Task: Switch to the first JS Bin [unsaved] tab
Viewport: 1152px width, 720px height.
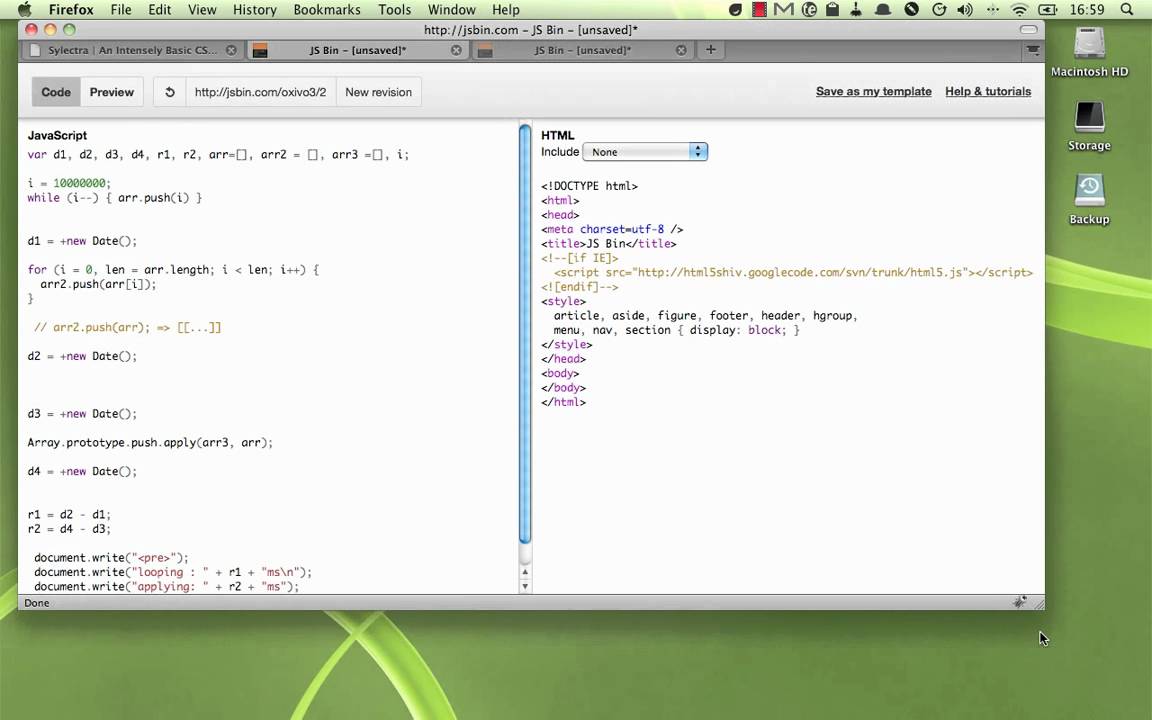Action: (x=357, y=50)
